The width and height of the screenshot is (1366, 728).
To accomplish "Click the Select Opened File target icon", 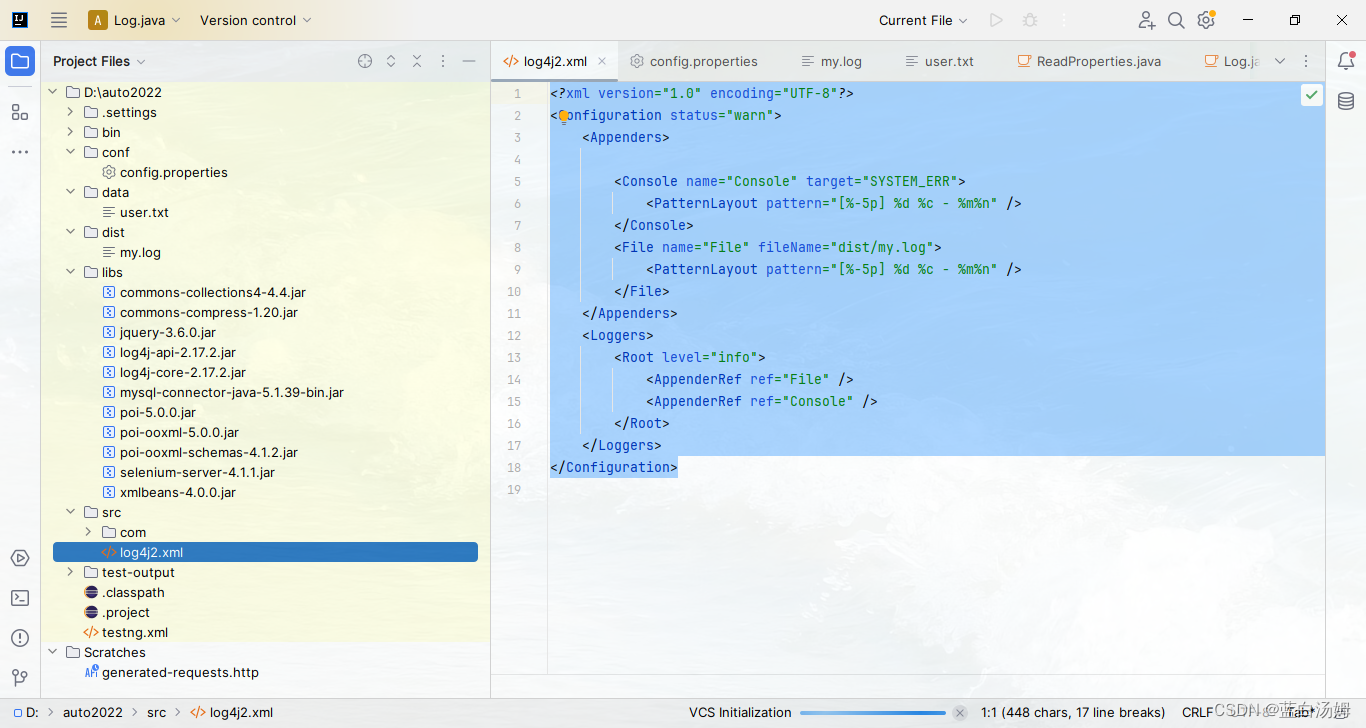I will click(x=365, y=61).
